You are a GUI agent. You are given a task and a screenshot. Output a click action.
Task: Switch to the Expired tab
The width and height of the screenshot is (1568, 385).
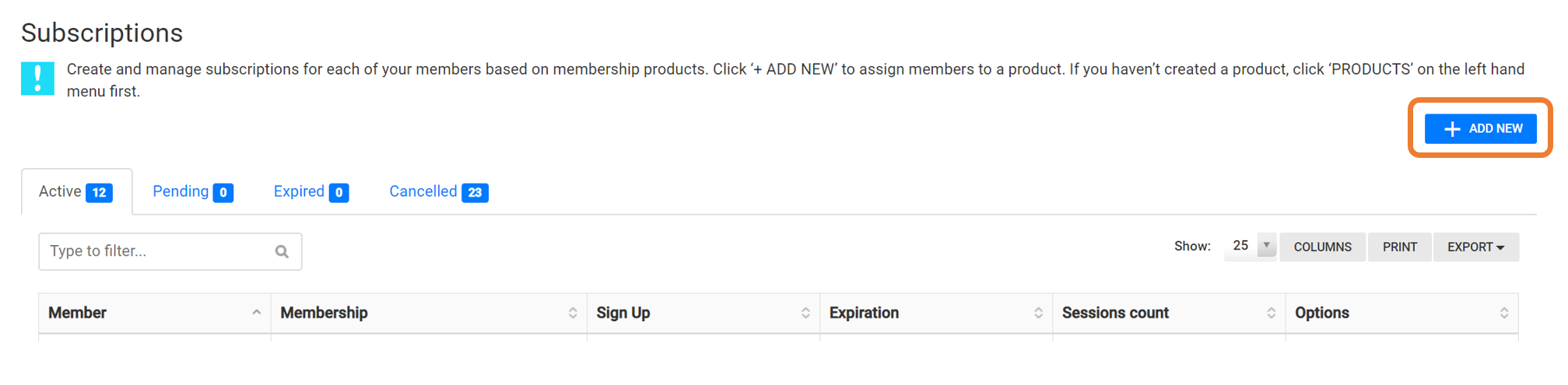pyautogui.click(x=310, y=191)
